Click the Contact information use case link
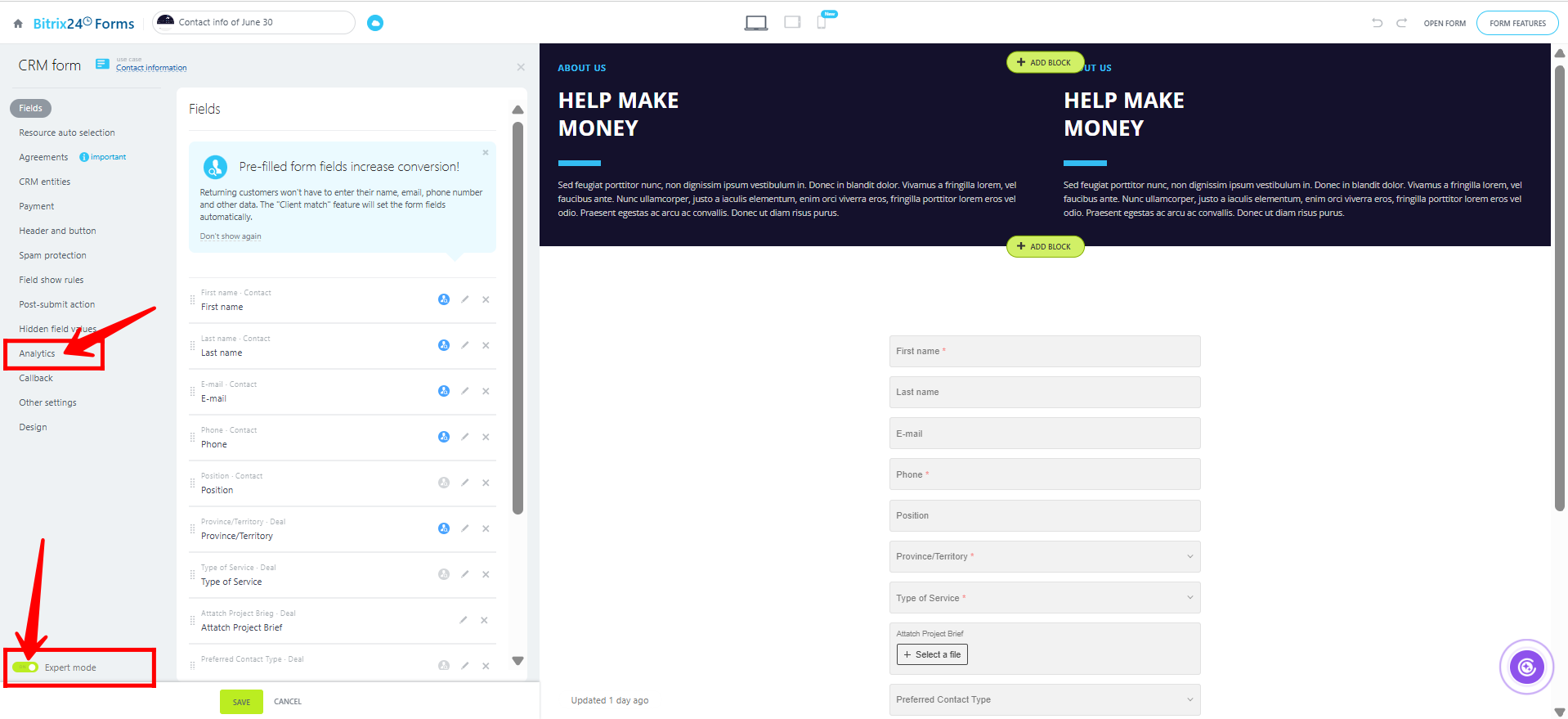The width and height of the screenshot is (1568, 719). click(x=151, y=68)
